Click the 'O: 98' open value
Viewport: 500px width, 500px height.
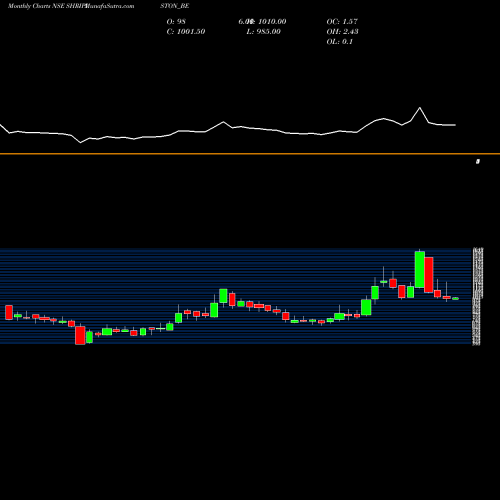click(x=176, y=21)
